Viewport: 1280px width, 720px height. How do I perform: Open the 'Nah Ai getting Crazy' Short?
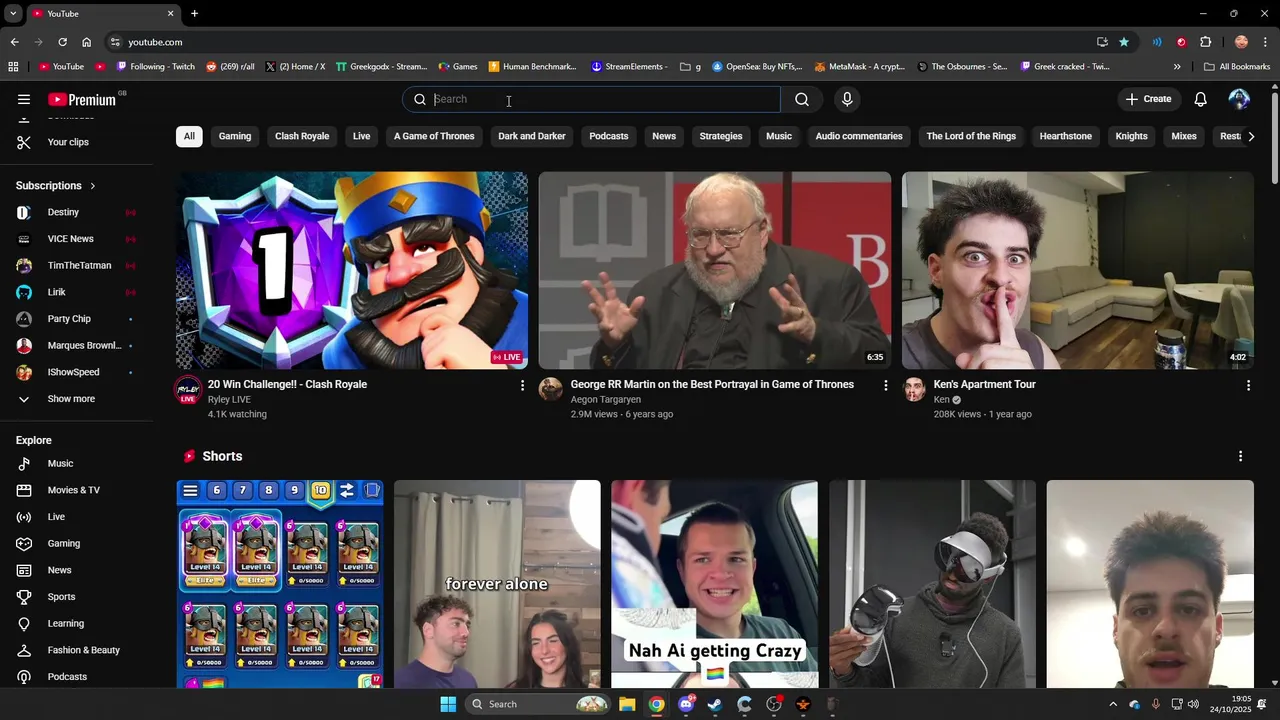[714, 584]
